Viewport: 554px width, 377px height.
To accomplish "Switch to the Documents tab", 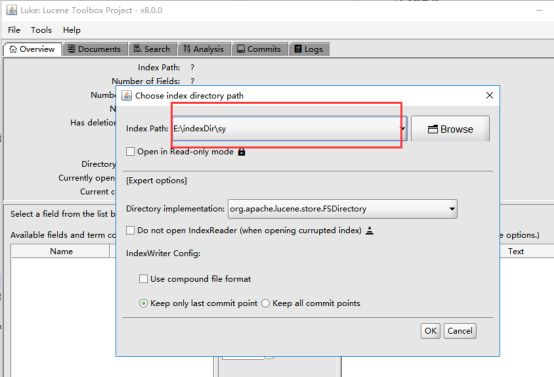I will (95, 49).
